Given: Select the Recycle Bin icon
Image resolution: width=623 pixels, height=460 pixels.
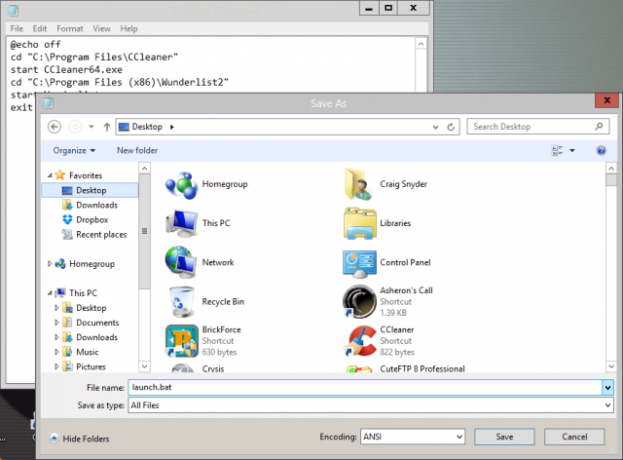Looking at the screenshot, I should [182, 302].
